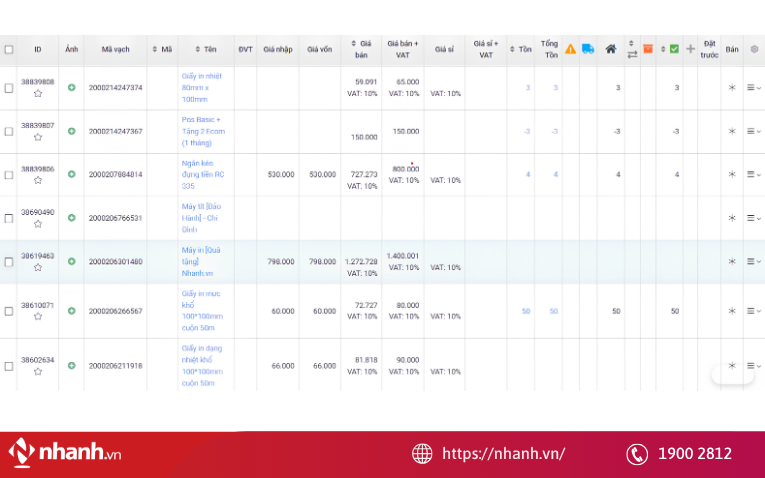Sort table by Tên column
Image resolution: width=765 pixels, height=478 pixels.
tap(205, 49)
